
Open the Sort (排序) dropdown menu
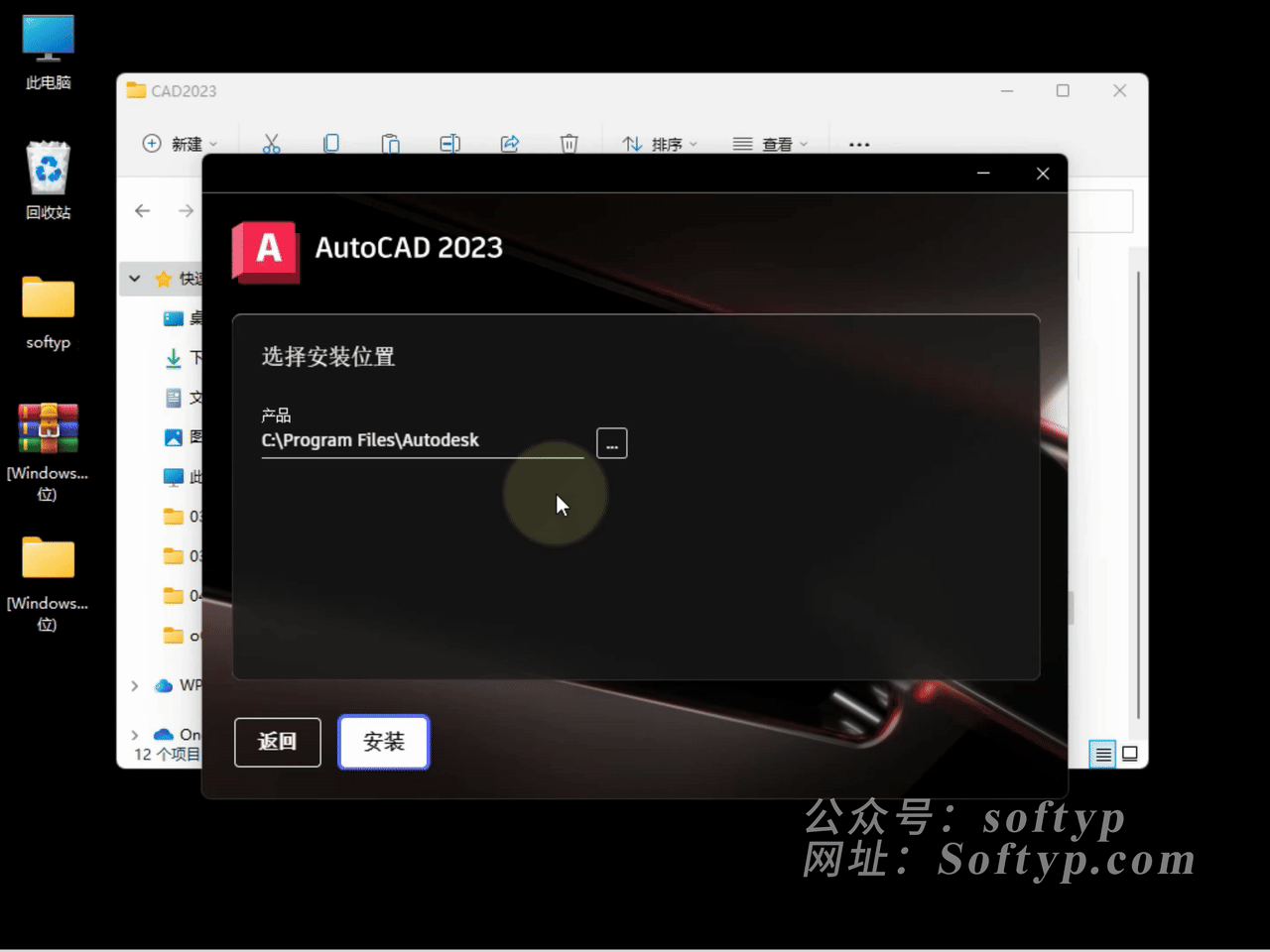pyautogui.click(x=660, y=144)
